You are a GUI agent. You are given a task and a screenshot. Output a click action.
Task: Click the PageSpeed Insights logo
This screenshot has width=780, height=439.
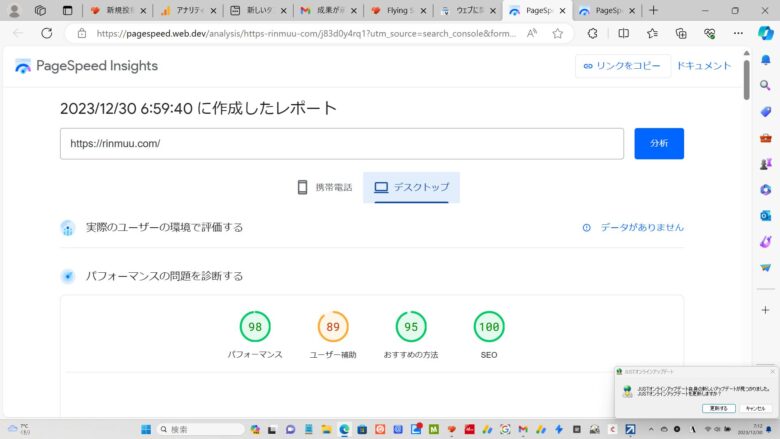click(x=86, y=66)
